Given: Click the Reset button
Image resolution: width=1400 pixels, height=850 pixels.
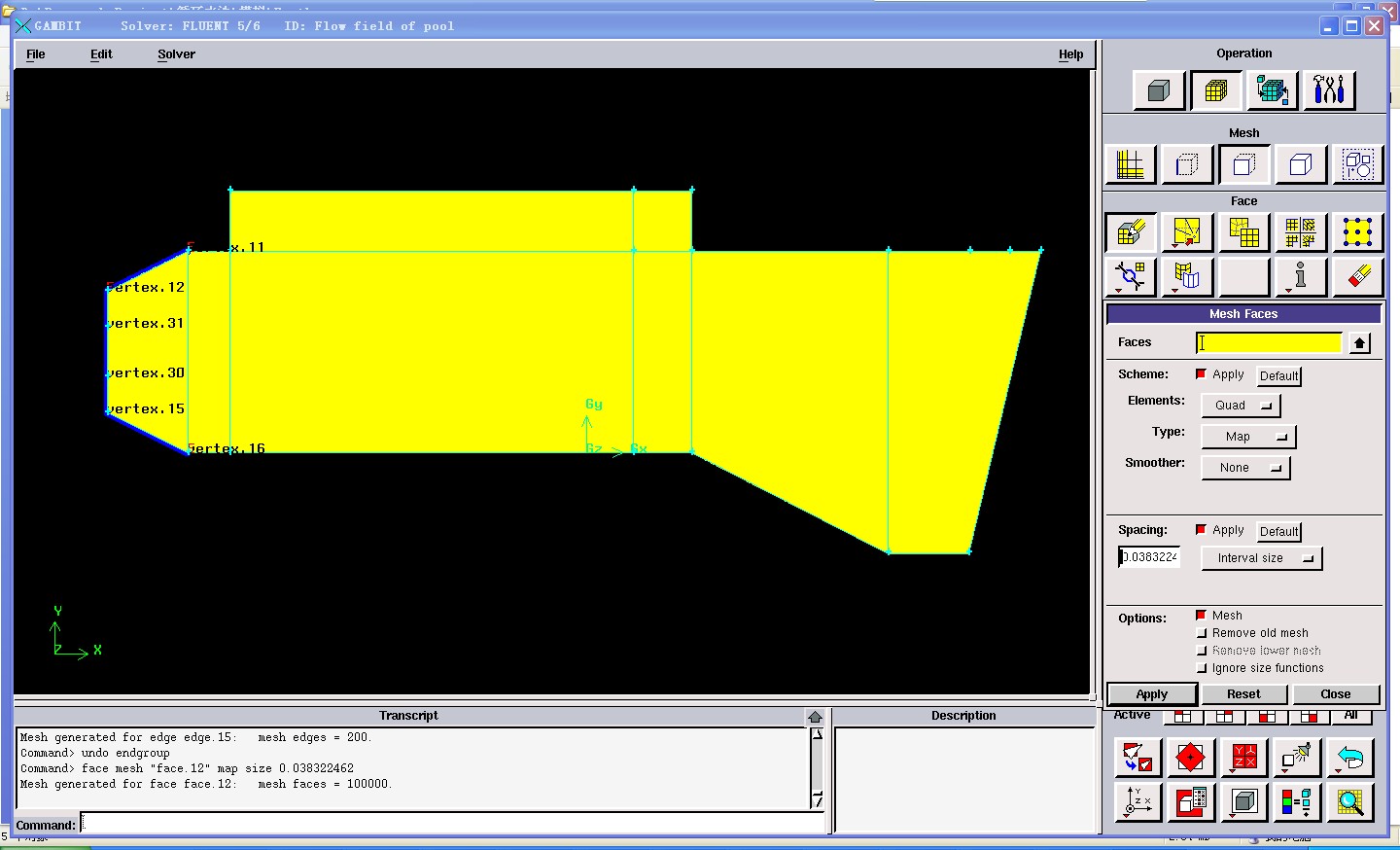Looking at the screenshot, I should click(1243, 694).
